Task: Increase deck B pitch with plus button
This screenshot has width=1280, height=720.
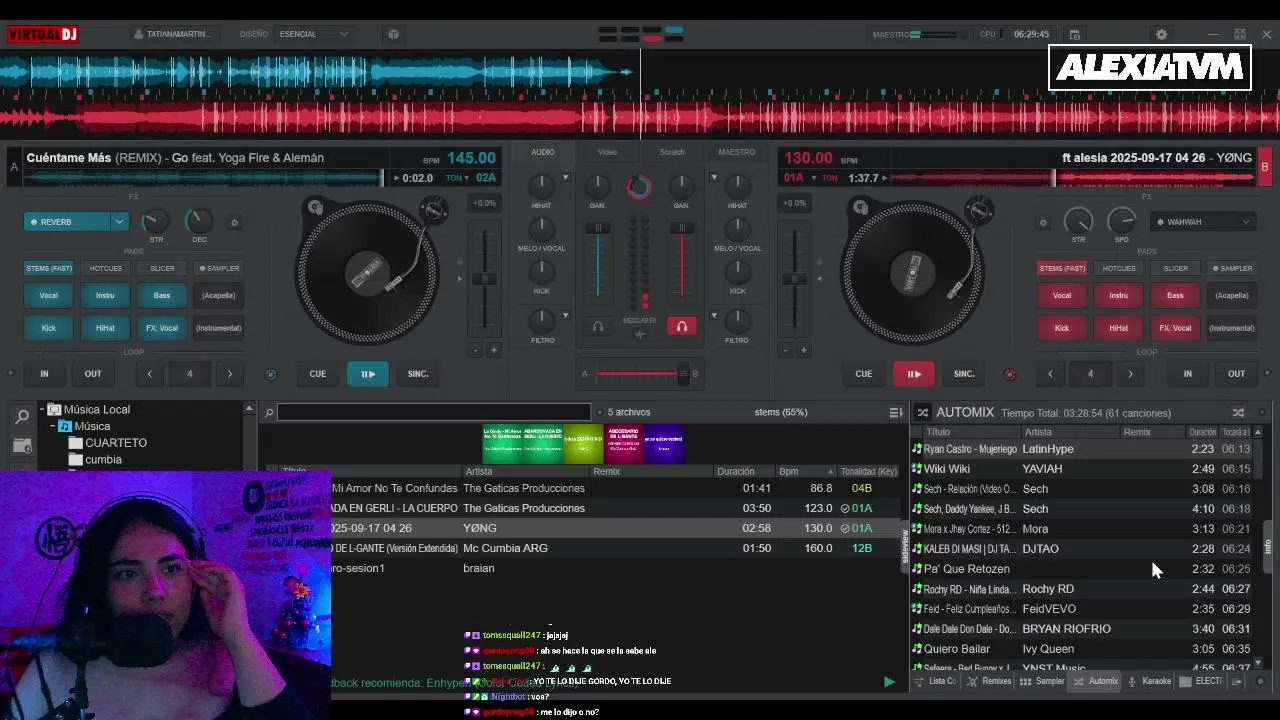Action: [x=803, y=350]
